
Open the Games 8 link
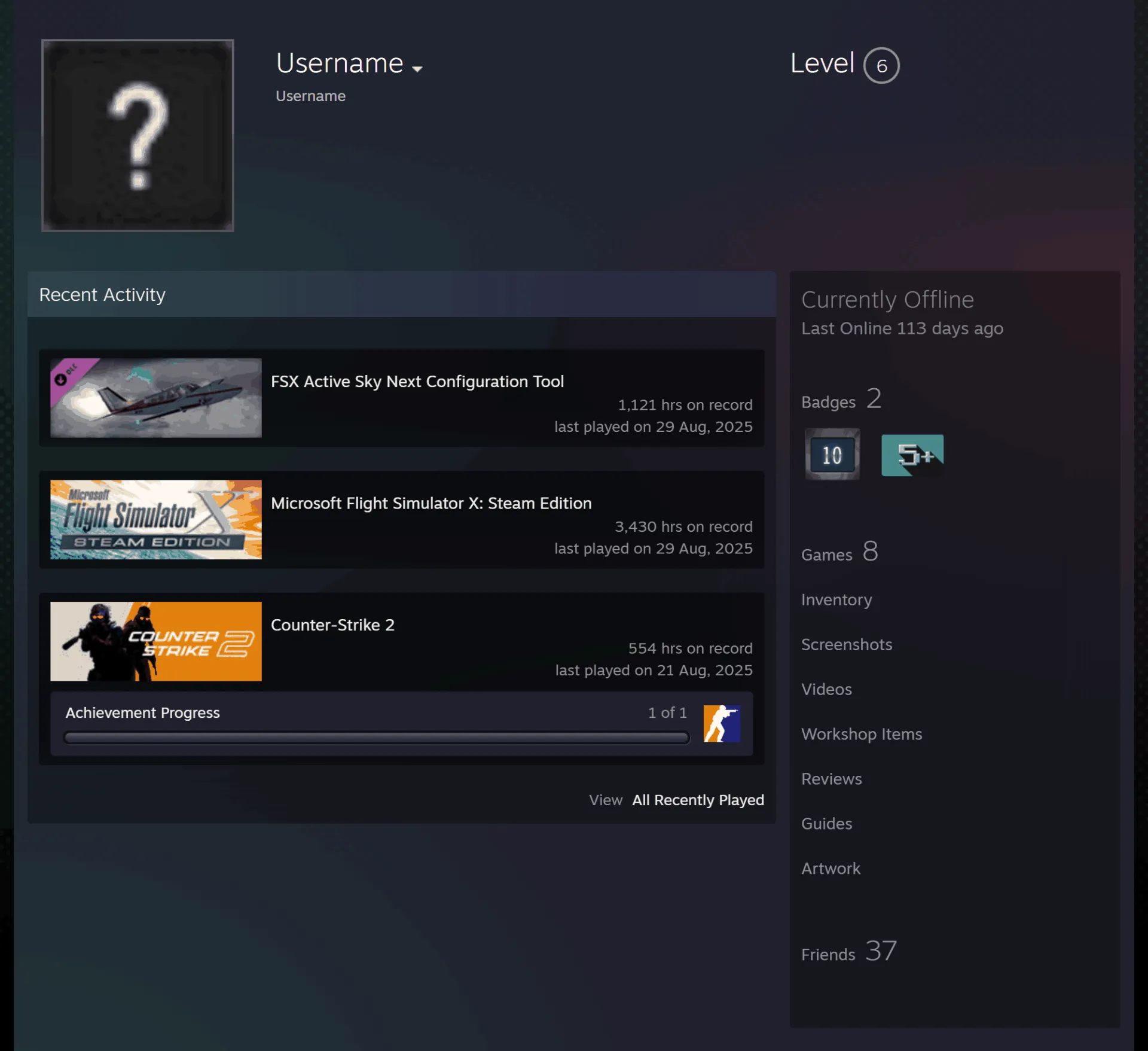(x=839, y=552)
